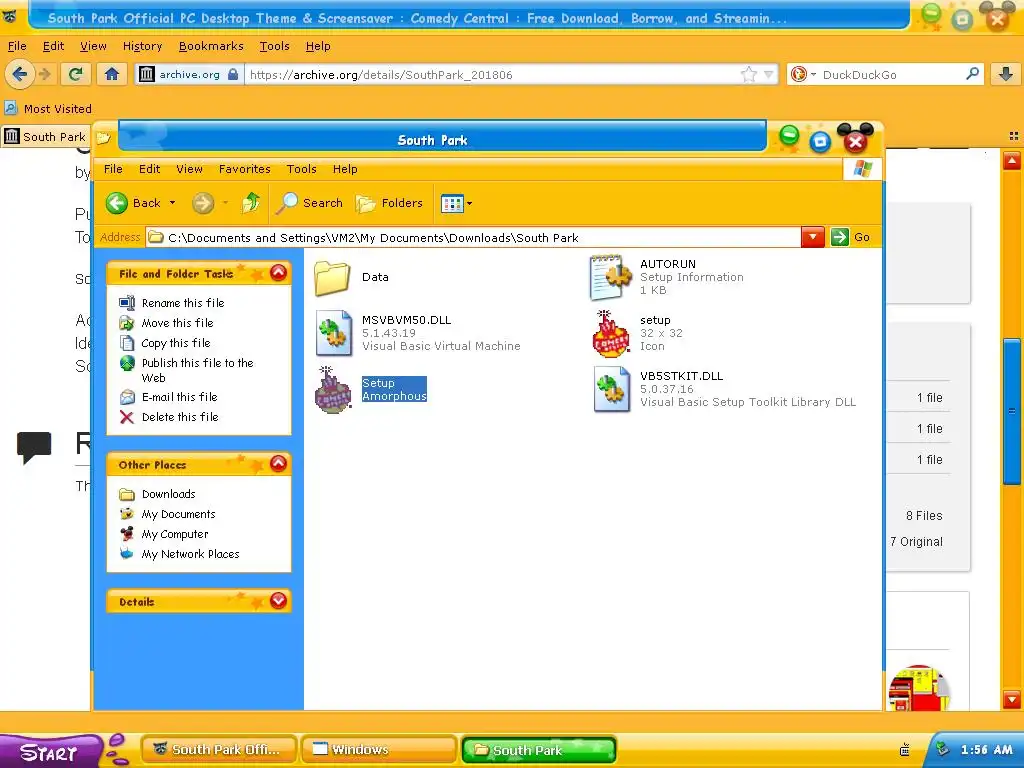Open Explorer Help menu
The width and height of the screenshot is (1024, 768).
(345, 169)
